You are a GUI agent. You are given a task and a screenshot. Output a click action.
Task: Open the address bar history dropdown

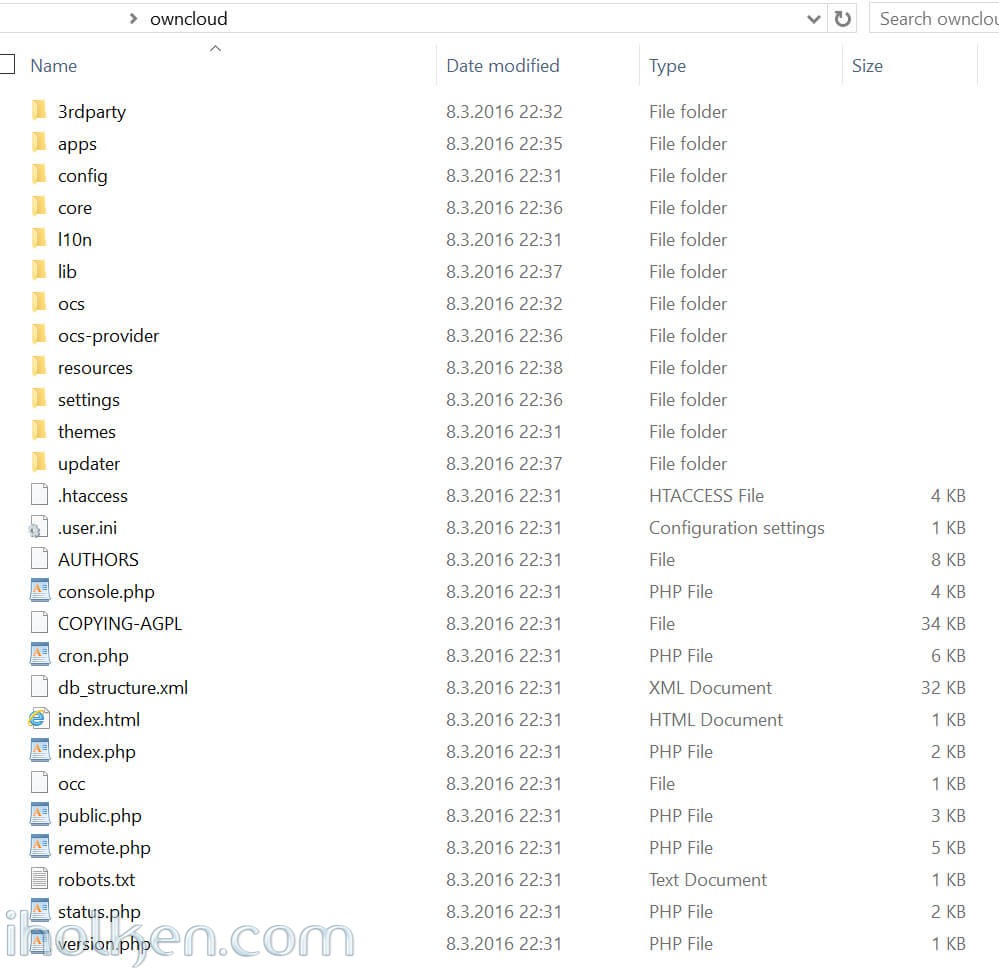(x=814, y=19)
